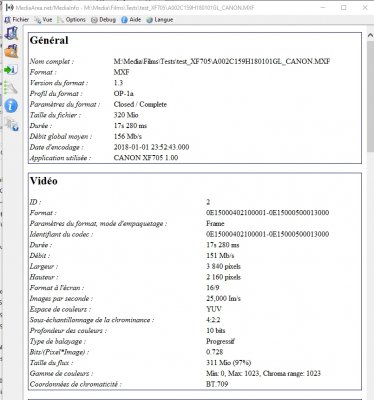
Task: Click the view options tree icon
Action: pyautogui.click(x=11, y=88)
